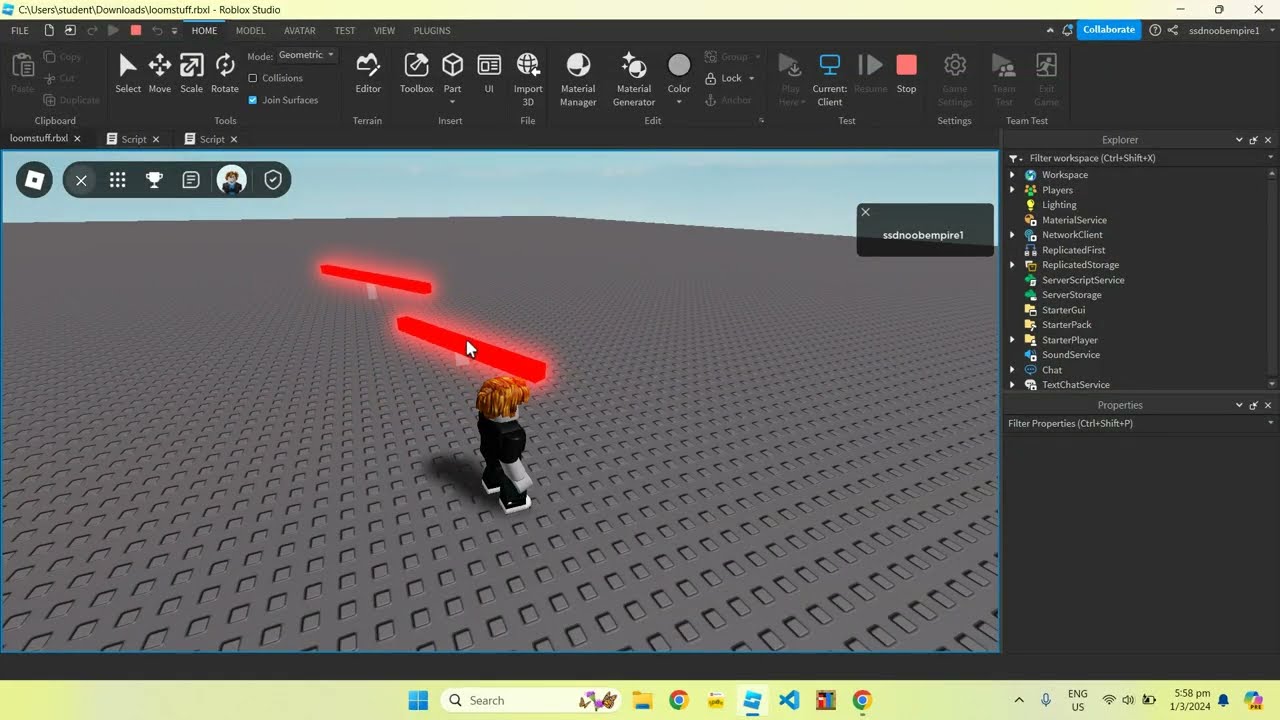Expand the Workspace tree node

[x=1013, y=175]
